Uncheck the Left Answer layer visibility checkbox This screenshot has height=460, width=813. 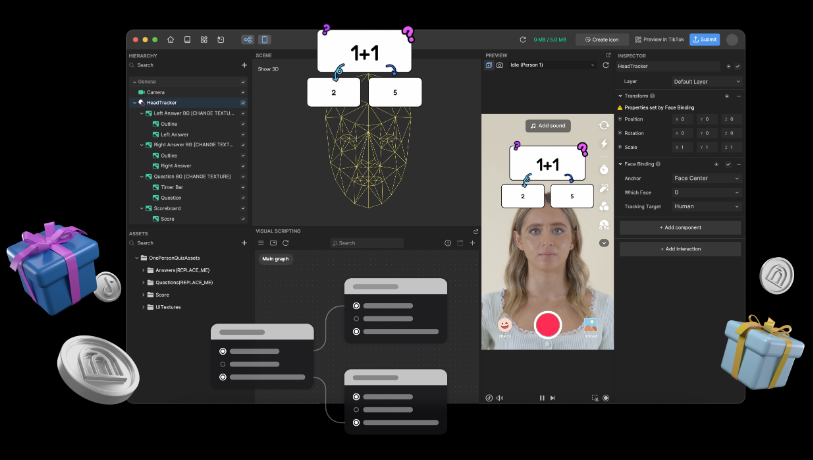(x=243, y=134)
